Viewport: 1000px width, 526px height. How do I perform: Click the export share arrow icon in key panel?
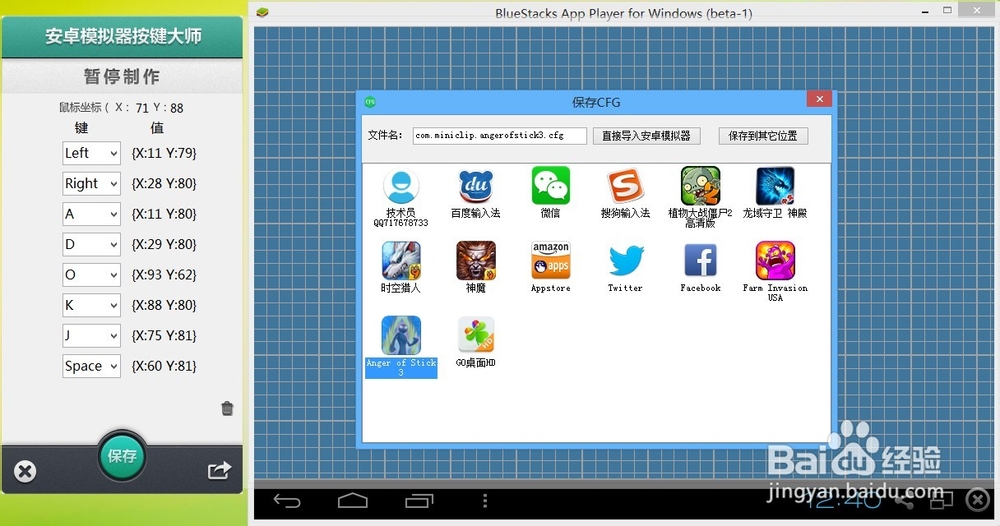[x=219, y=470]
